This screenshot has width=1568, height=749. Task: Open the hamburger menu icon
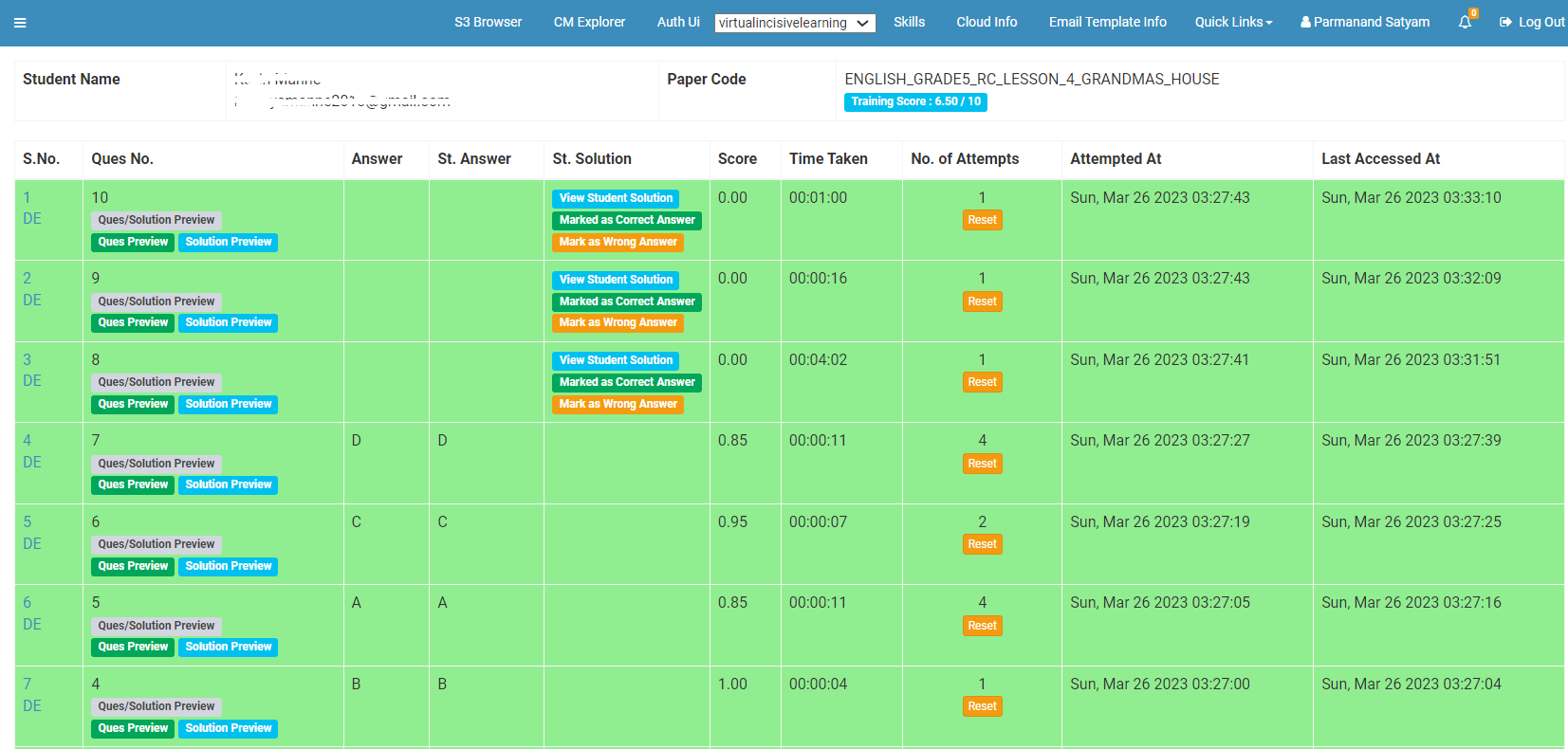(x=20, y=23)
